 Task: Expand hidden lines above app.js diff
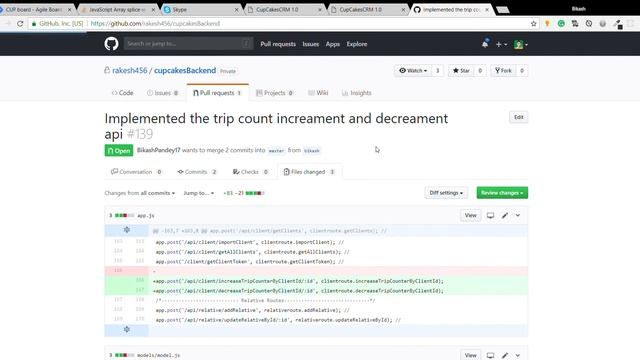[127, 230]
